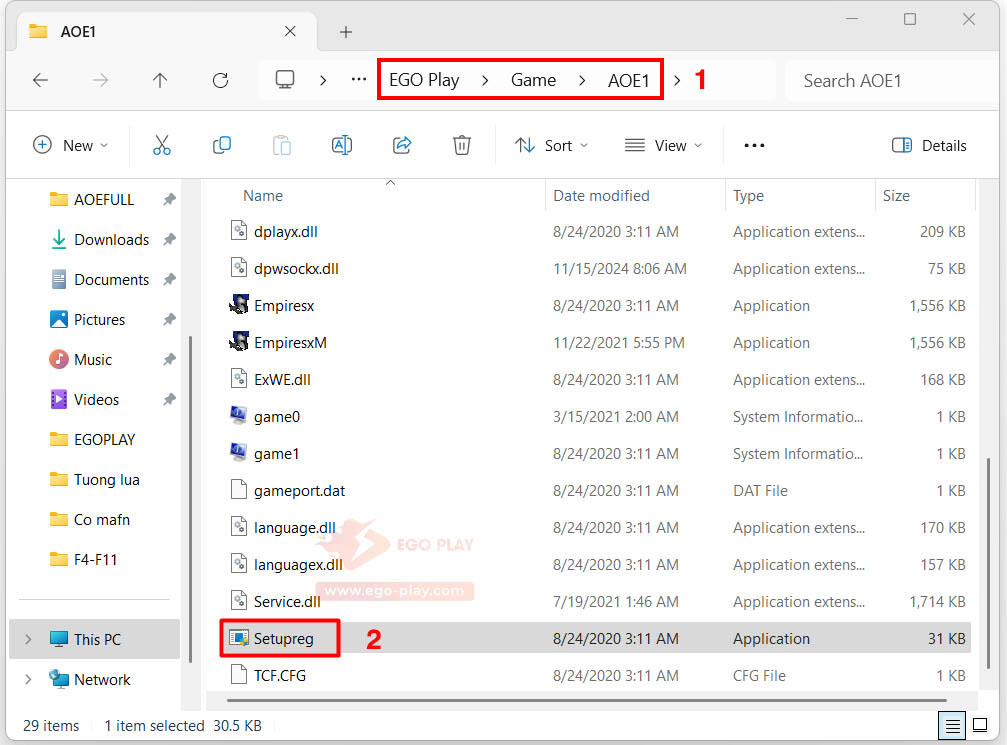
Task: Select game1 system information file
Action: click(x=276, y=454)
